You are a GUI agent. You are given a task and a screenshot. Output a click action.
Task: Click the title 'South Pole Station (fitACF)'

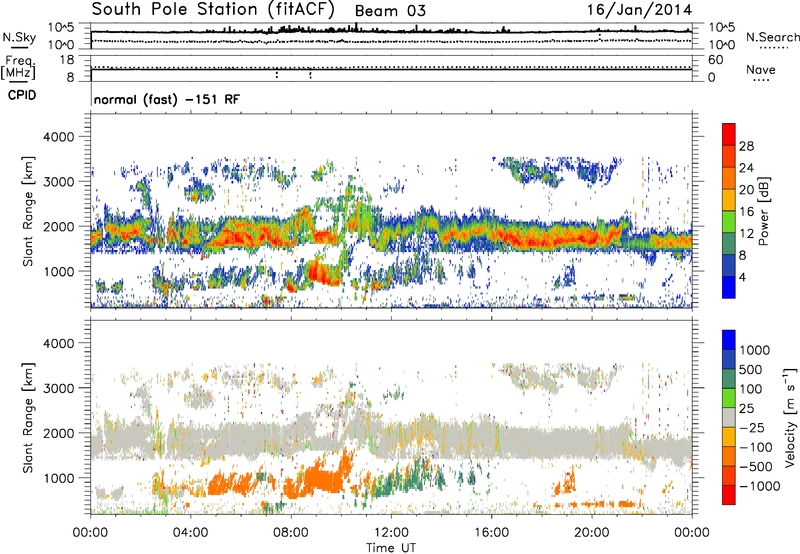(213, 9)
